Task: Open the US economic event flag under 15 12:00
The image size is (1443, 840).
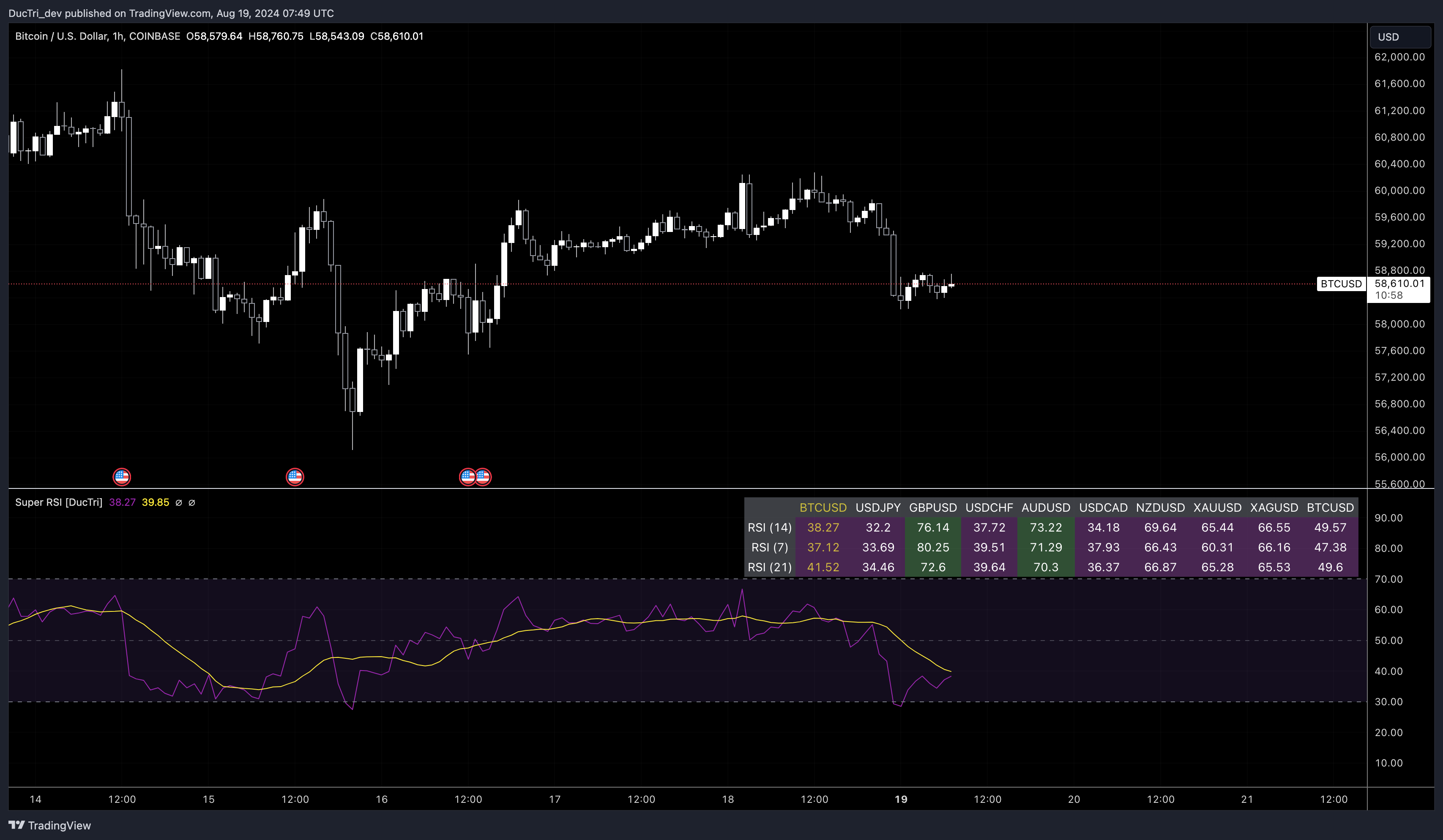Action: pyautogui.click(x=295, y=476)
